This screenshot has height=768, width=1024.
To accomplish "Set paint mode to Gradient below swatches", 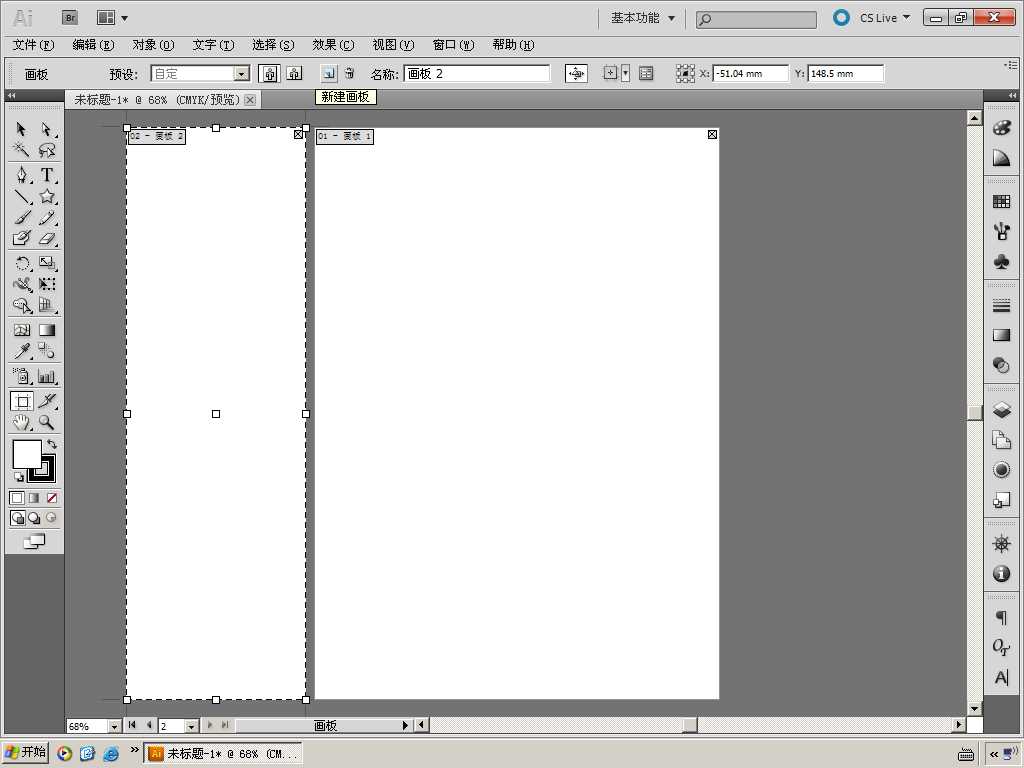I will [x=34, y=498].
